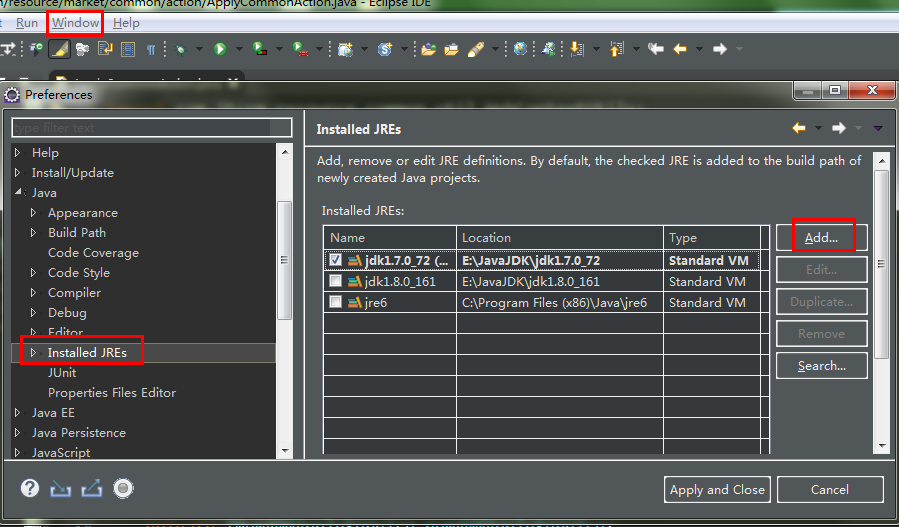Image resolution: width=899 pixels, height=527 pixels.
Task: Open the Window menu
Action: point(75,23)
